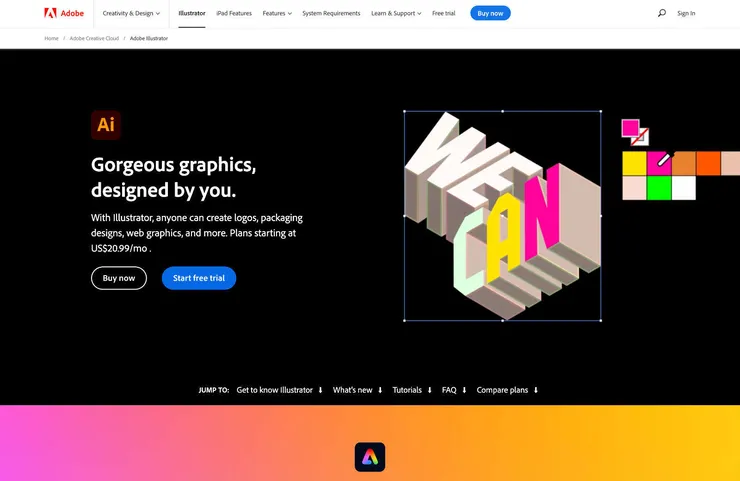This screenshot has width=740, height=481.
Task: Pick the bright orange color swatch
Action: tap(708, 163)
